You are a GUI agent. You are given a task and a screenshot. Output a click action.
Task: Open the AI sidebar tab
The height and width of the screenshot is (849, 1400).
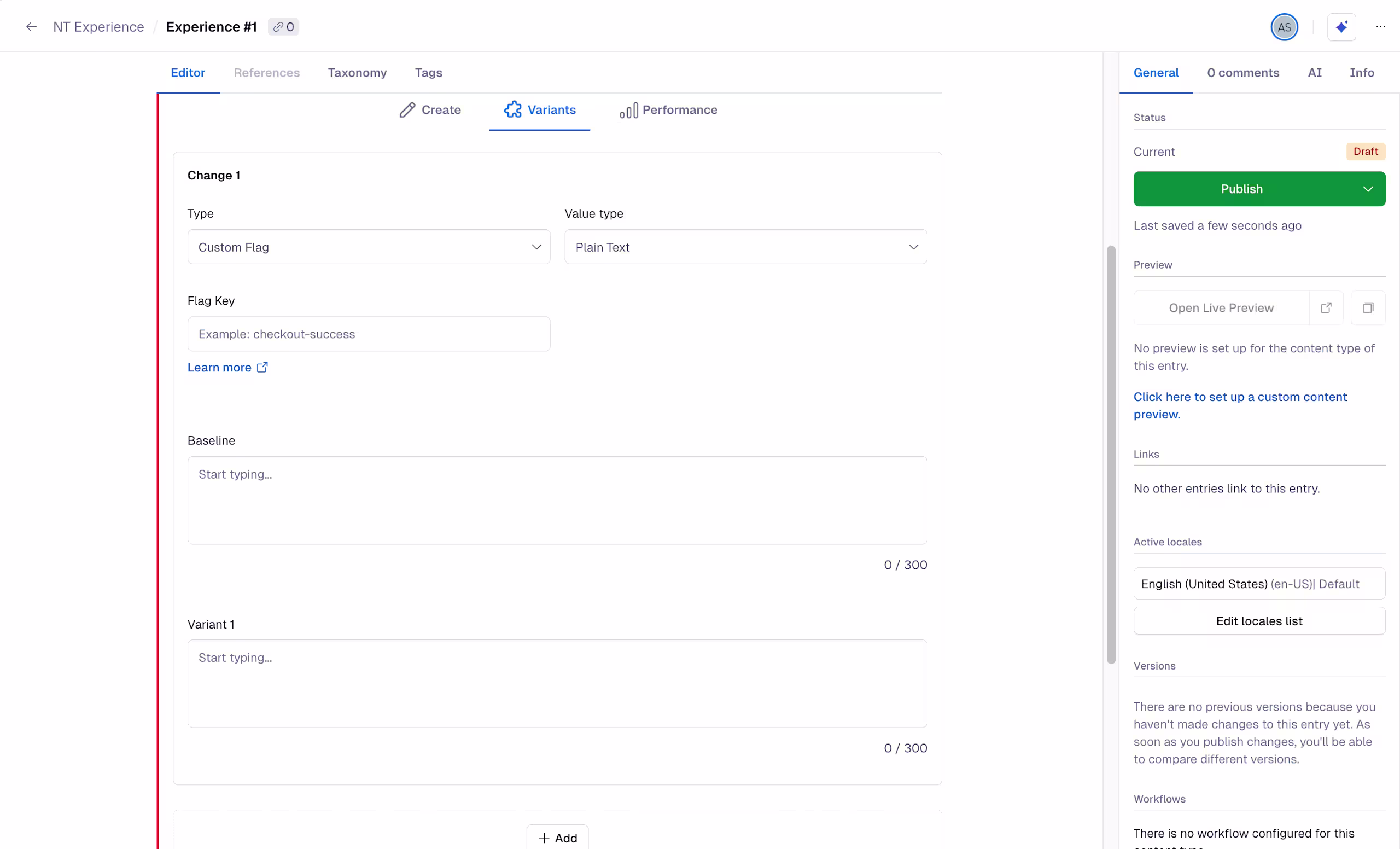1314,73
